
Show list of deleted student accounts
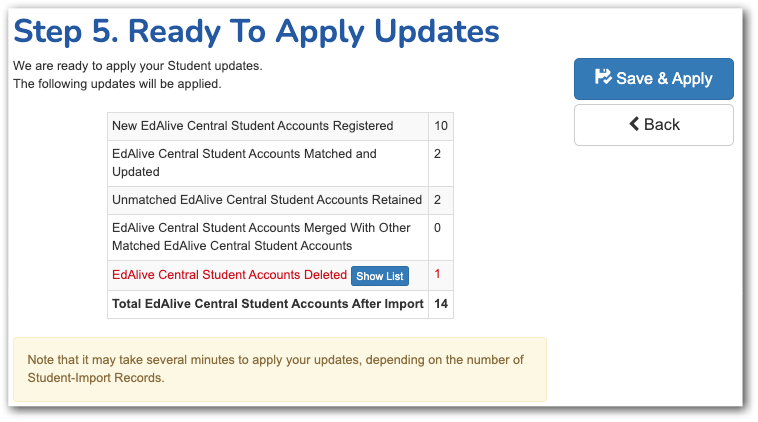click(379, 276)
